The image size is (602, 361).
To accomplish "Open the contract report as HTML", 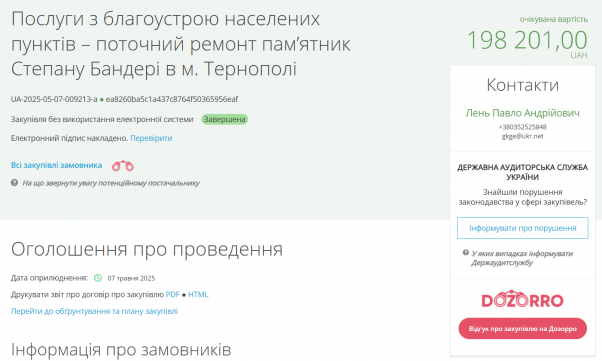I will coord(198,295).
